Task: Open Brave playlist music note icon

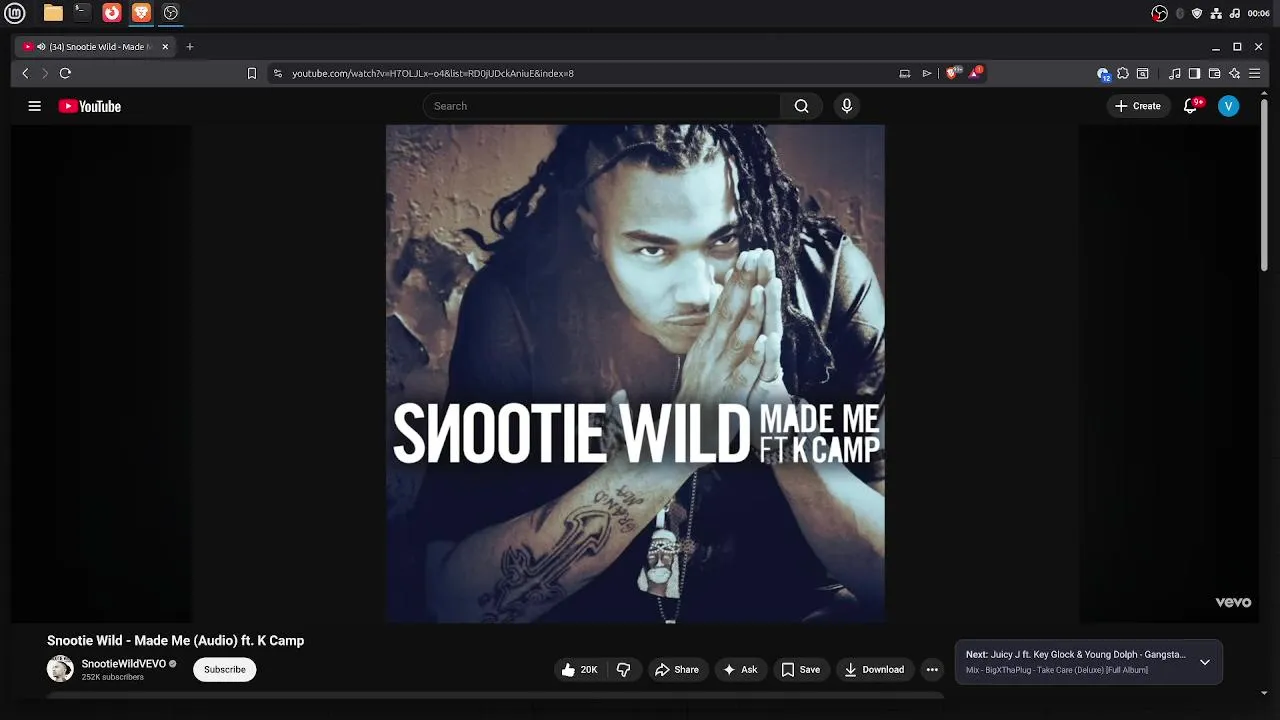Action: tap(1175, 73)
